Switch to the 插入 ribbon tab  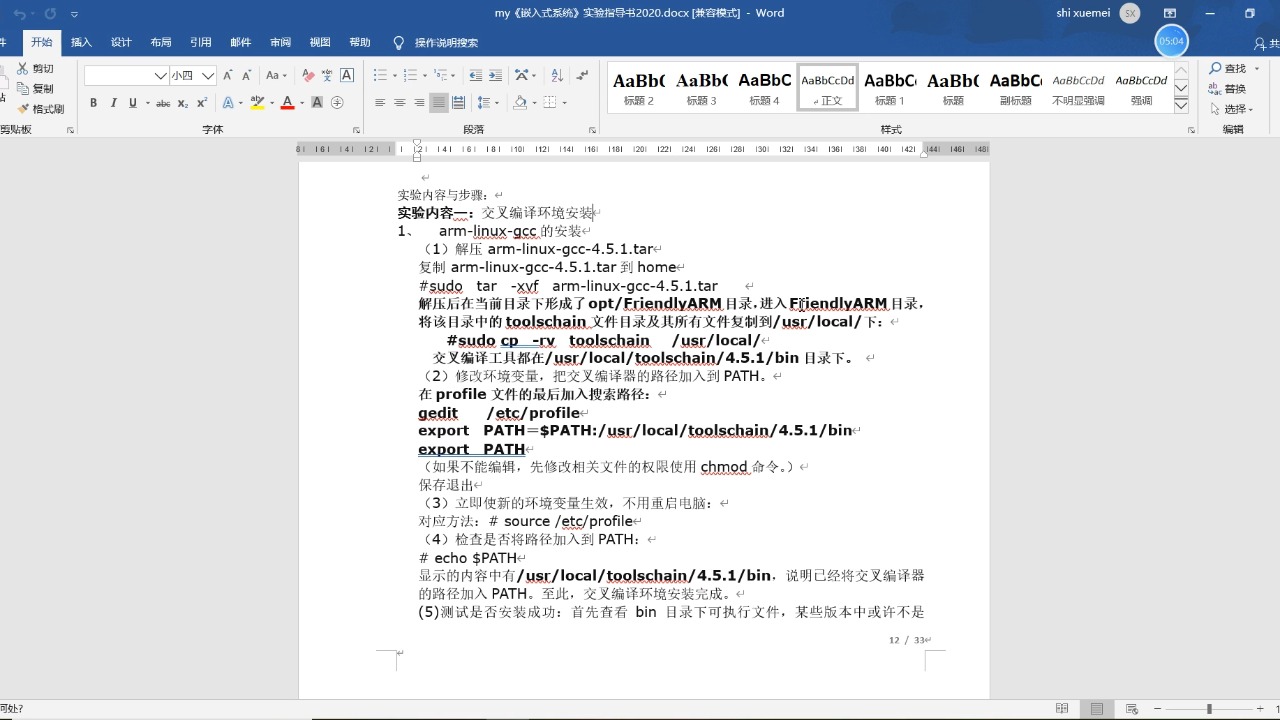click(x=81, y=42)
